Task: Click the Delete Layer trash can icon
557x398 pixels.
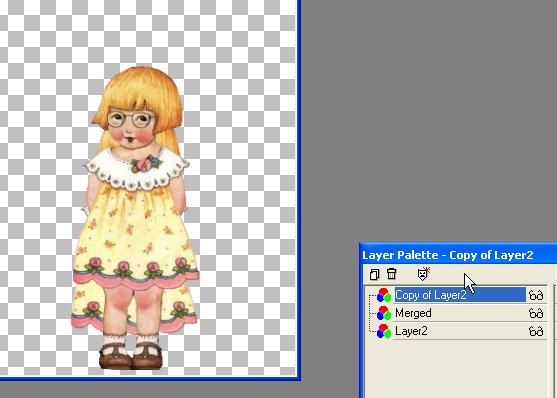Action: pos(391,274)
